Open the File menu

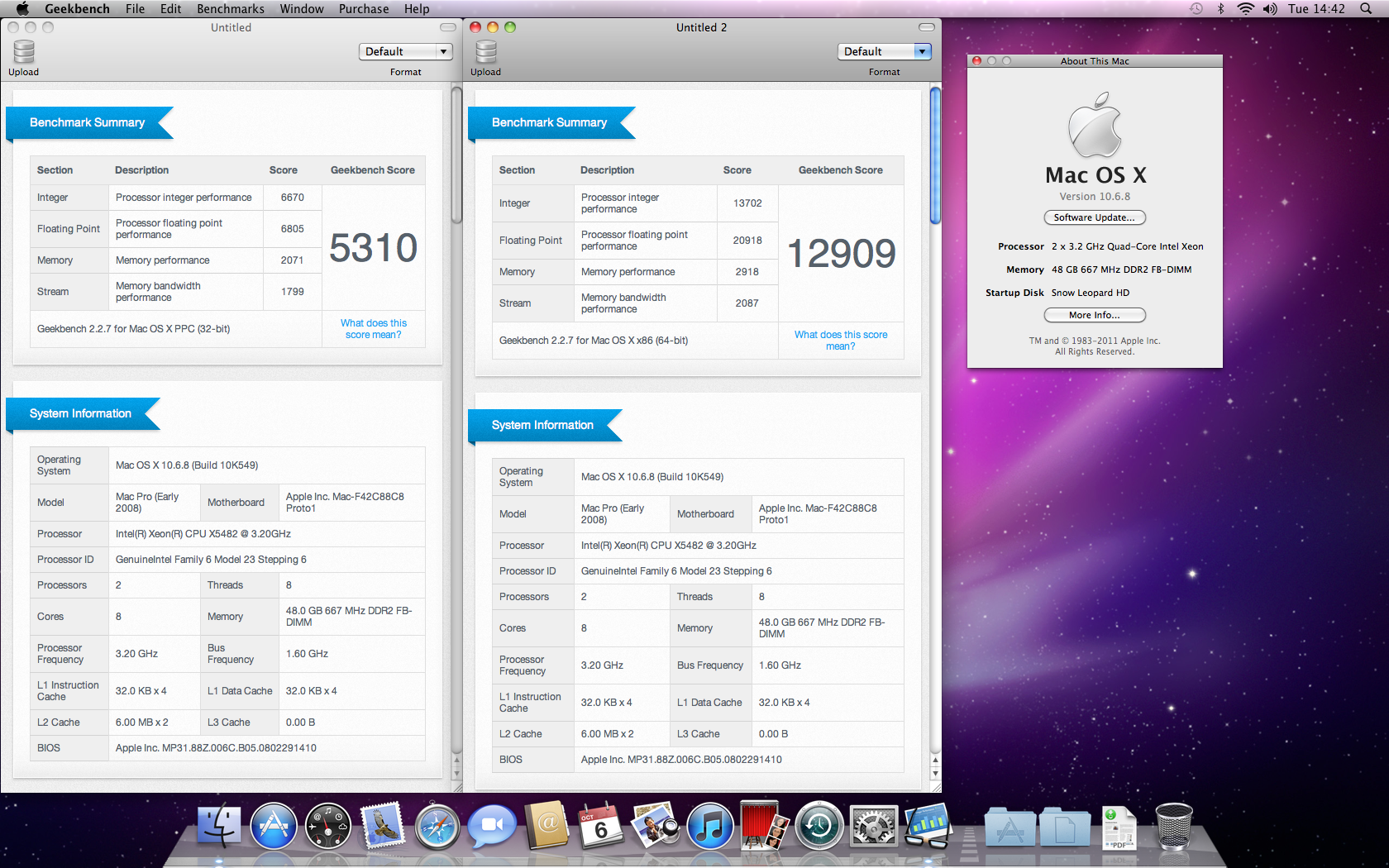[135, 8]
